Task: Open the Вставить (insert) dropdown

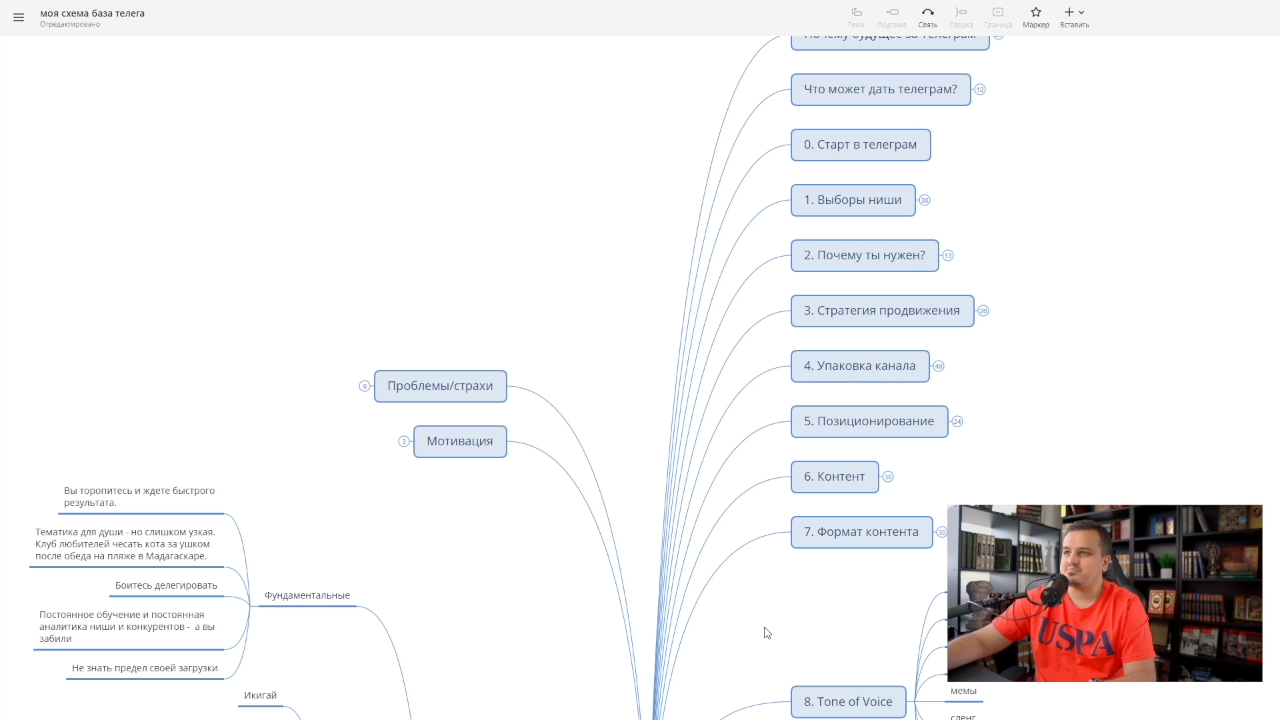Action: [1074, 17]
